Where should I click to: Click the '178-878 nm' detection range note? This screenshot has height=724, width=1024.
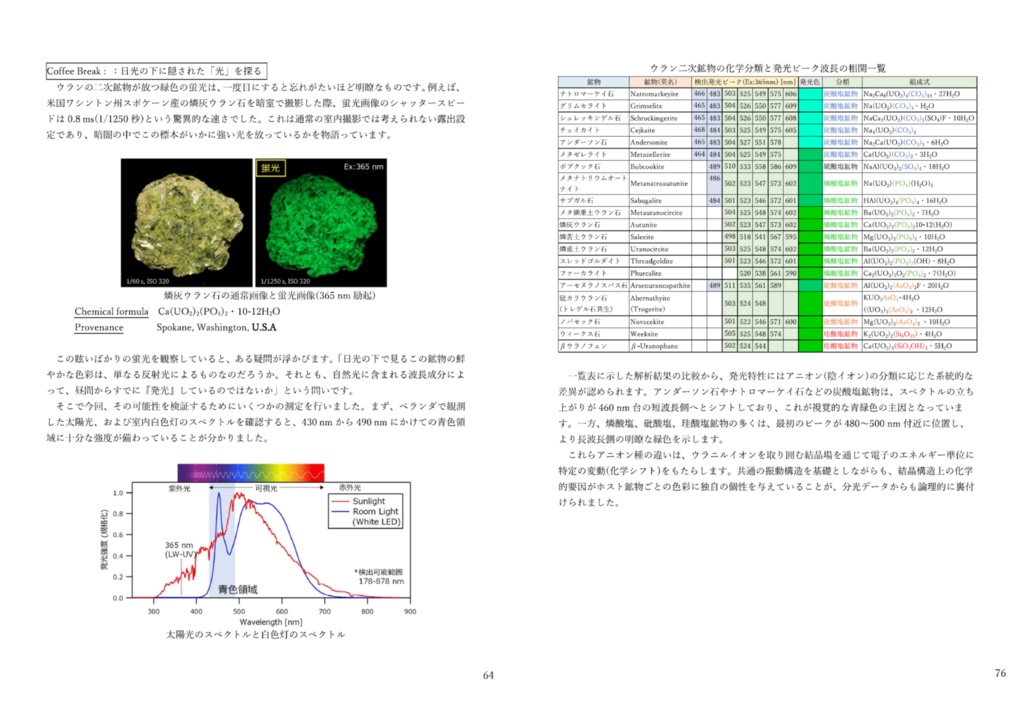pos(381,581)
